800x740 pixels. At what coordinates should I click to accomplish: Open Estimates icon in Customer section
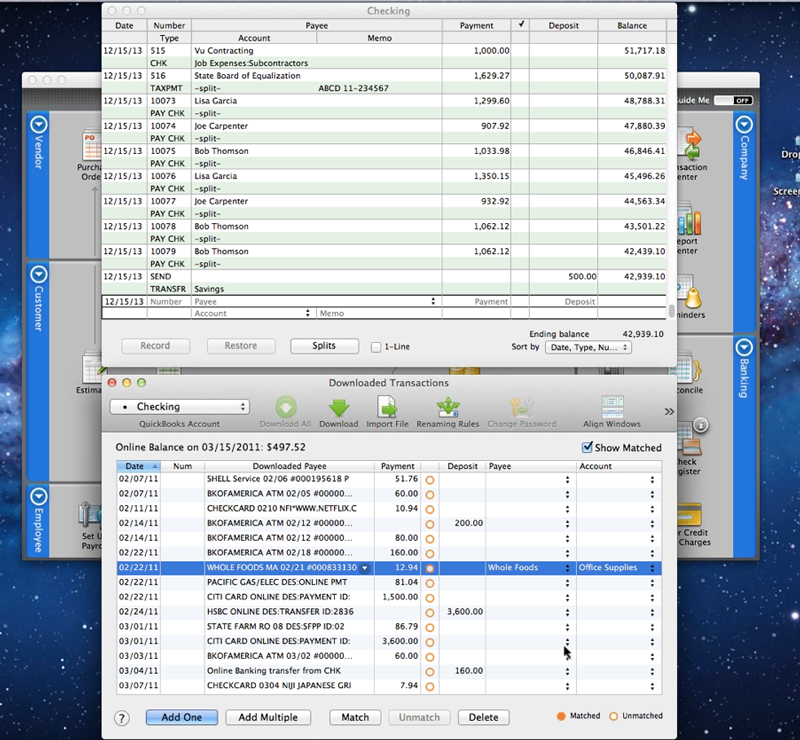click(x=92, y=366)
